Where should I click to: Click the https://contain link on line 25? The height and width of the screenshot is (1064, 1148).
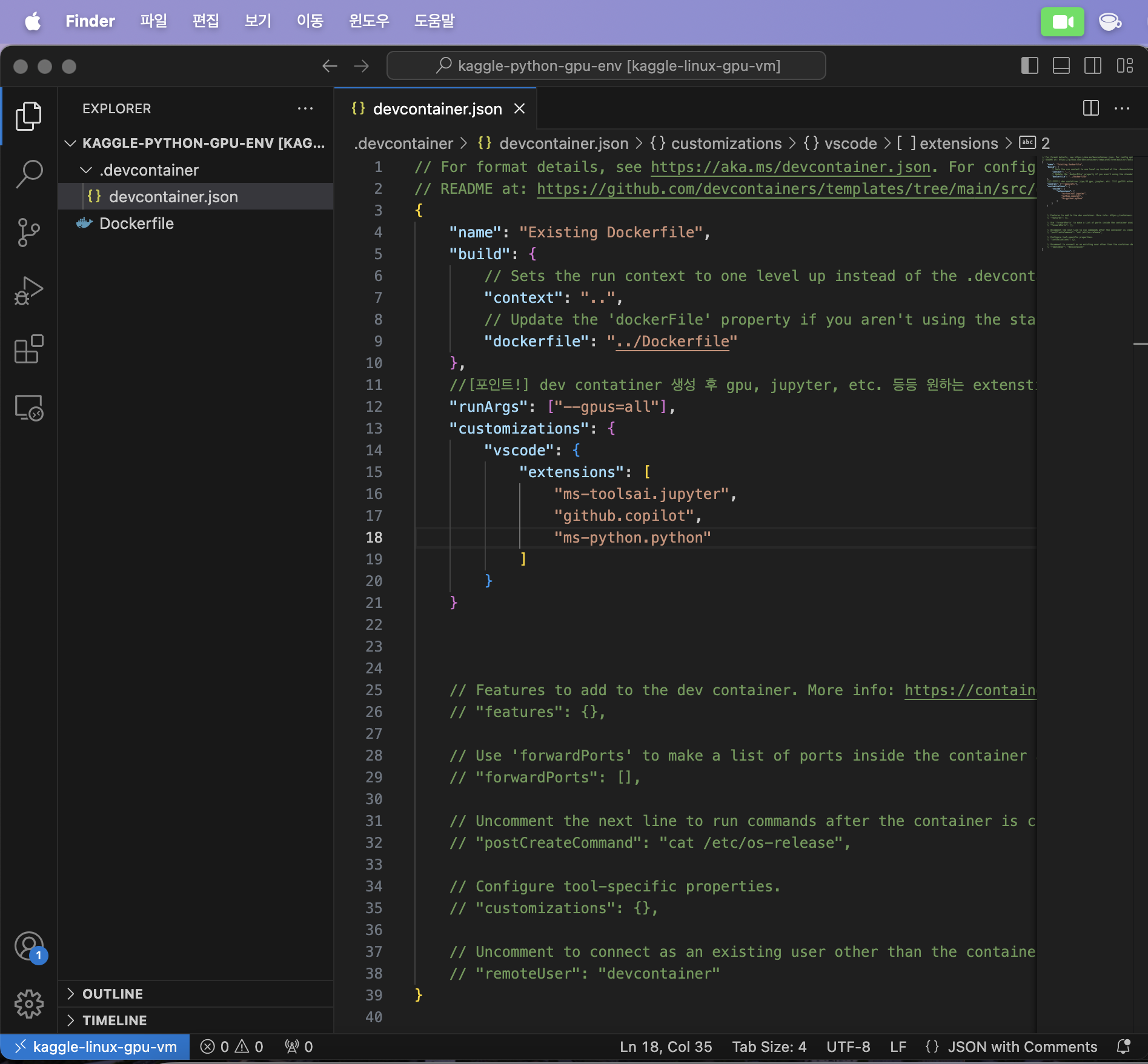[970, 690]
